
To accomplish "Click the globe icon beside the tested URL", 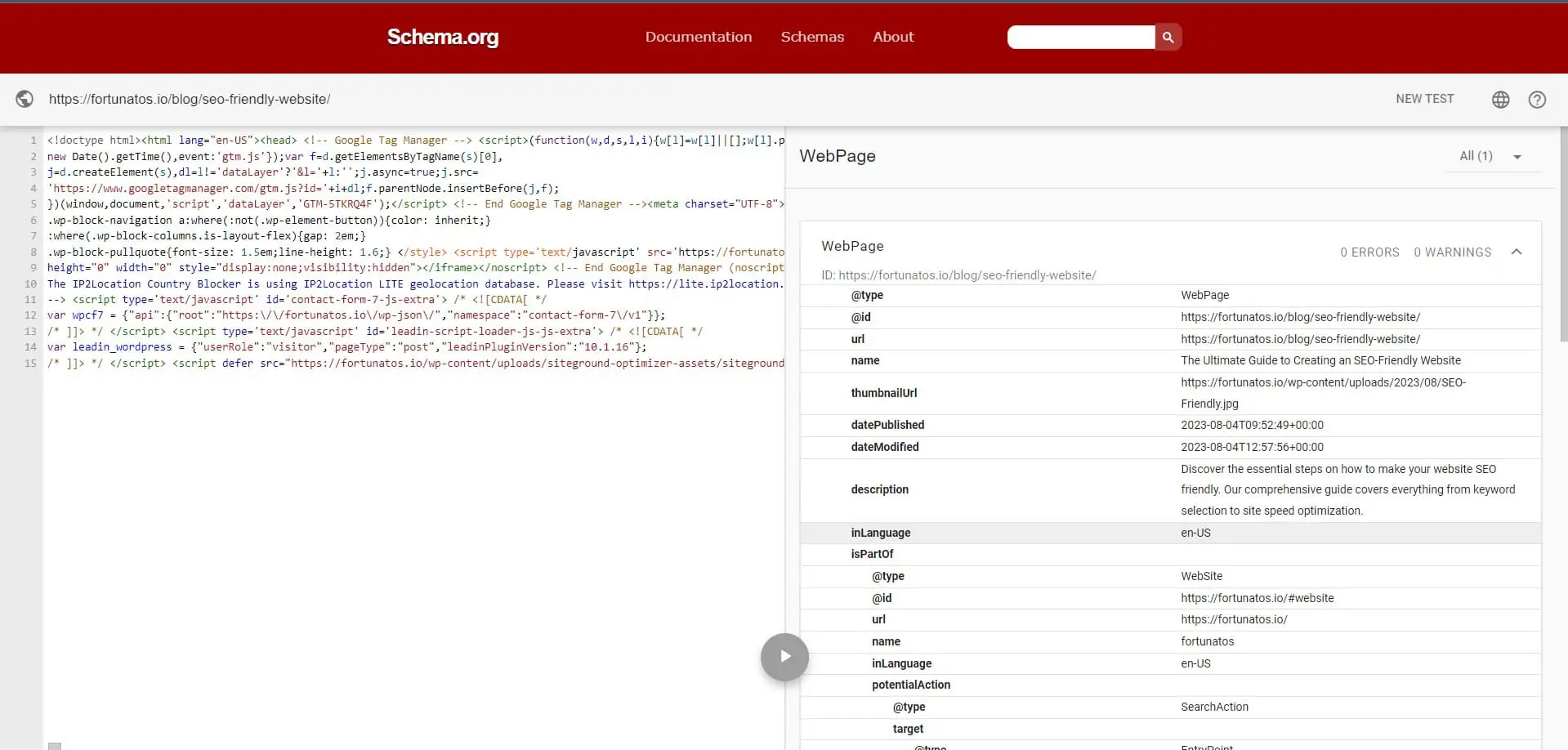I will (25, 99).
